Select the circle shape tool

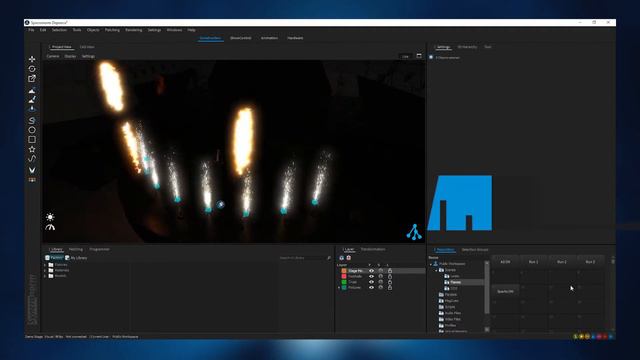pyautogui.click(x=32, y=130)
